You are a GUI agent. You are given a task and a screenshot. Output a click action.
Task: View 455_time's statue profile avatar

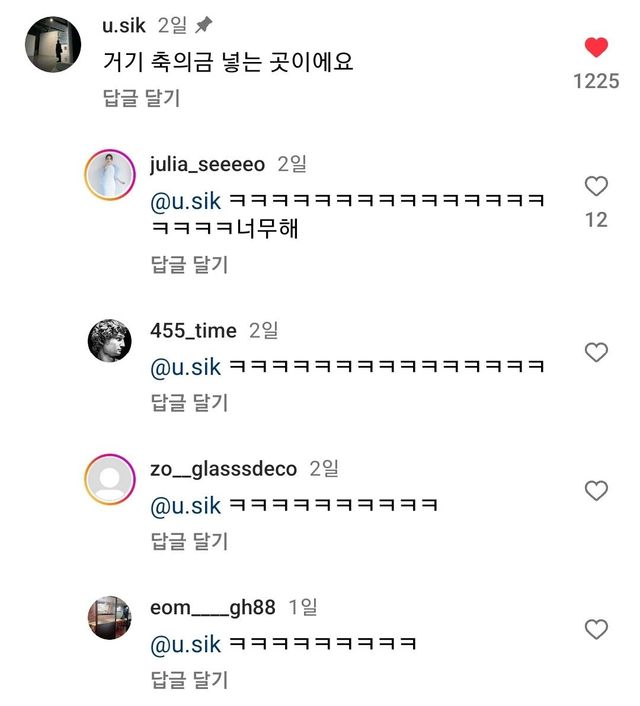coord(110,344)
